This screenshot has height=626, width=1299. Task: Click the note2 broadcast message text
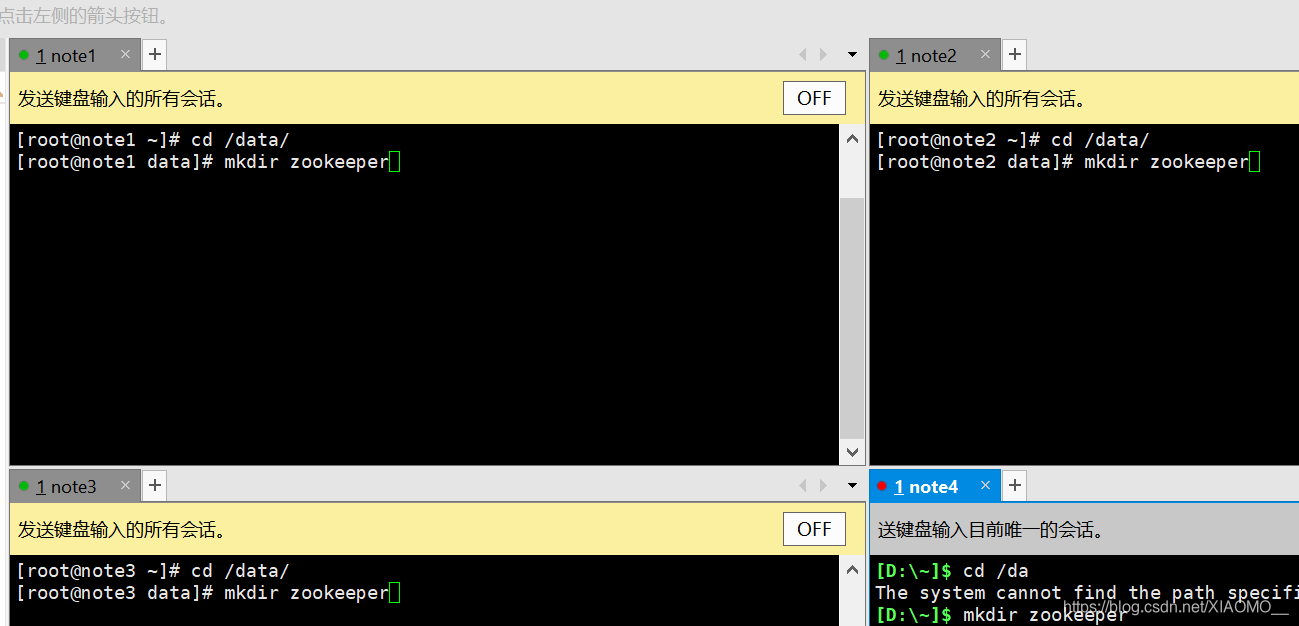[982, 98]
